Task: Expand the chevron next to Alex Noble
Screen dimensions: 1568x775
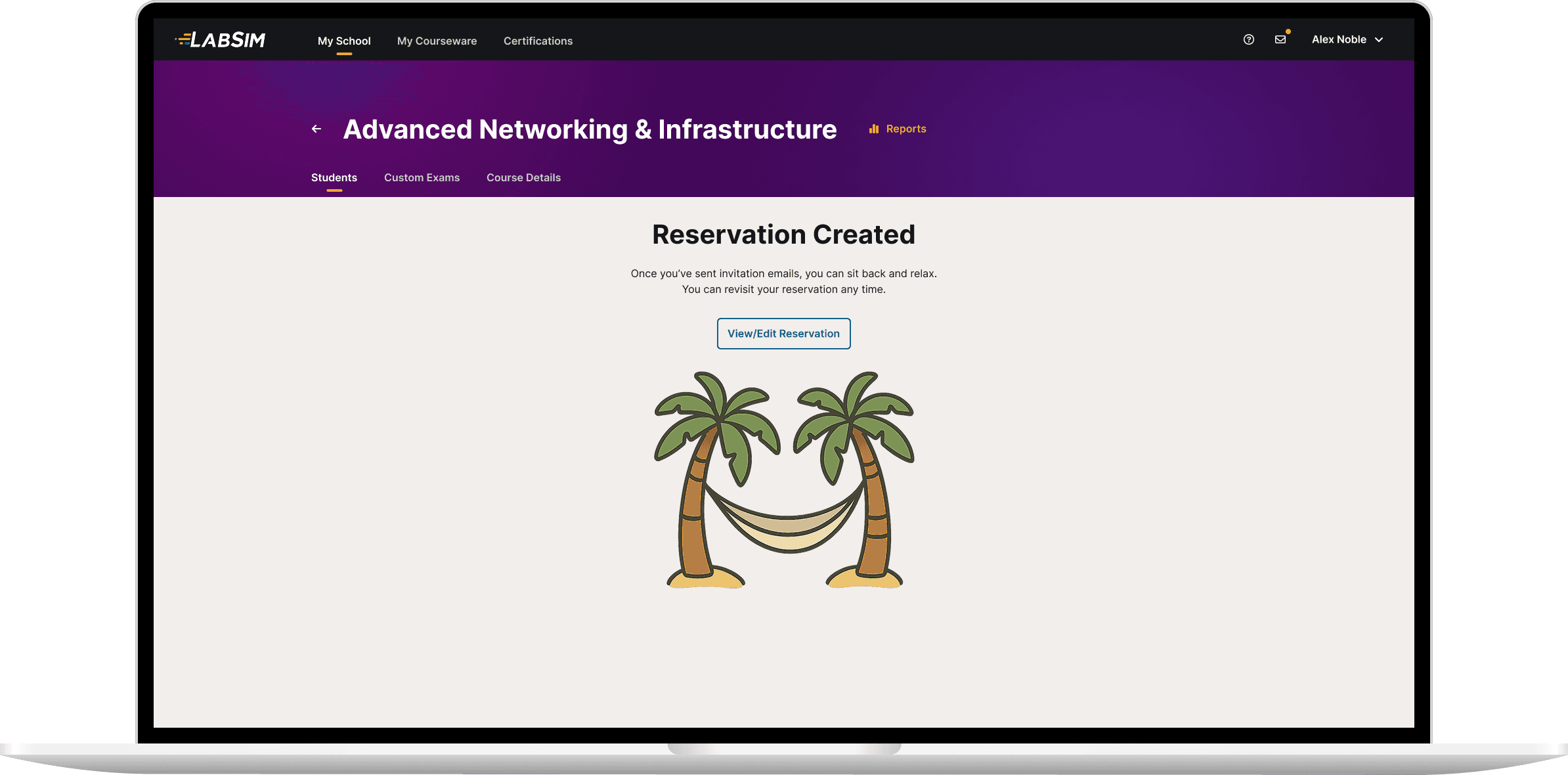Action: click(1379, 39)
